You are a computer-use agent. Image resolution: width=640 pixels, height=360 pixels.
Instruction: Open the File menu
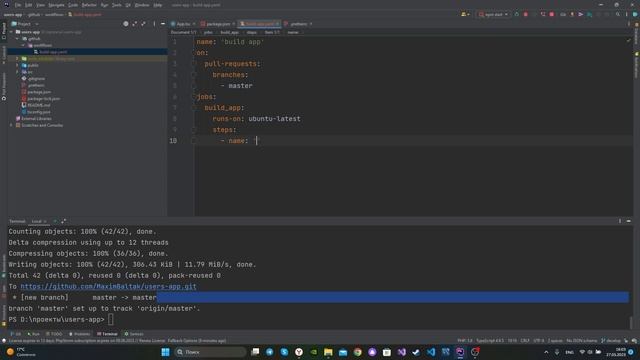18,5
